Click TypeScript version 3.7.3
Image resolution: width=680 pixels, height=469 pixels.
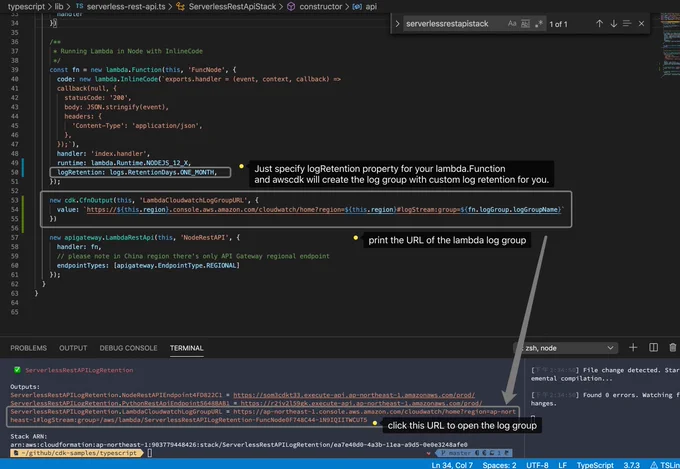[631, 465]
